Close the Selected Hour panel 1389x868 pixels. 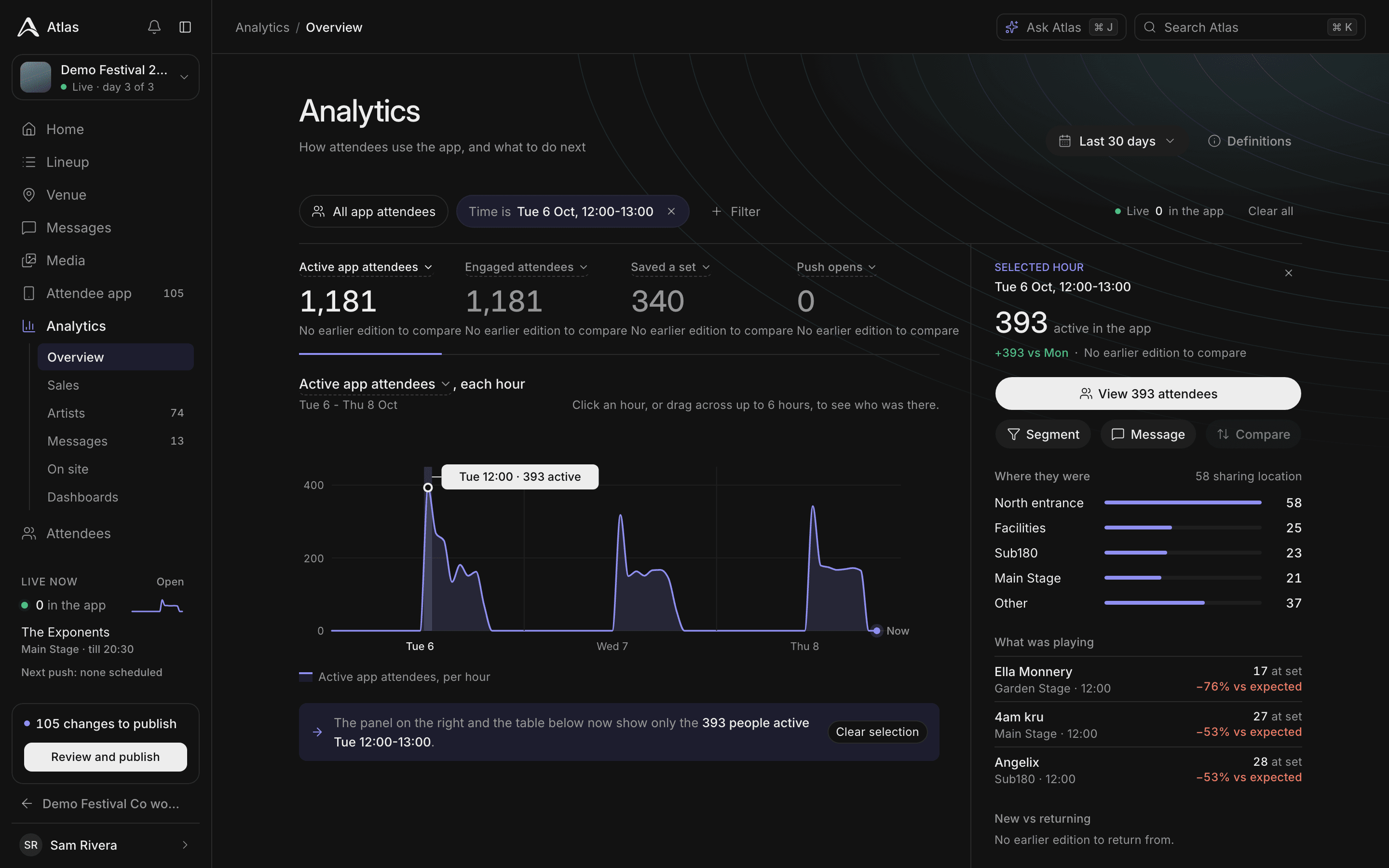(x=1289, y=272)
